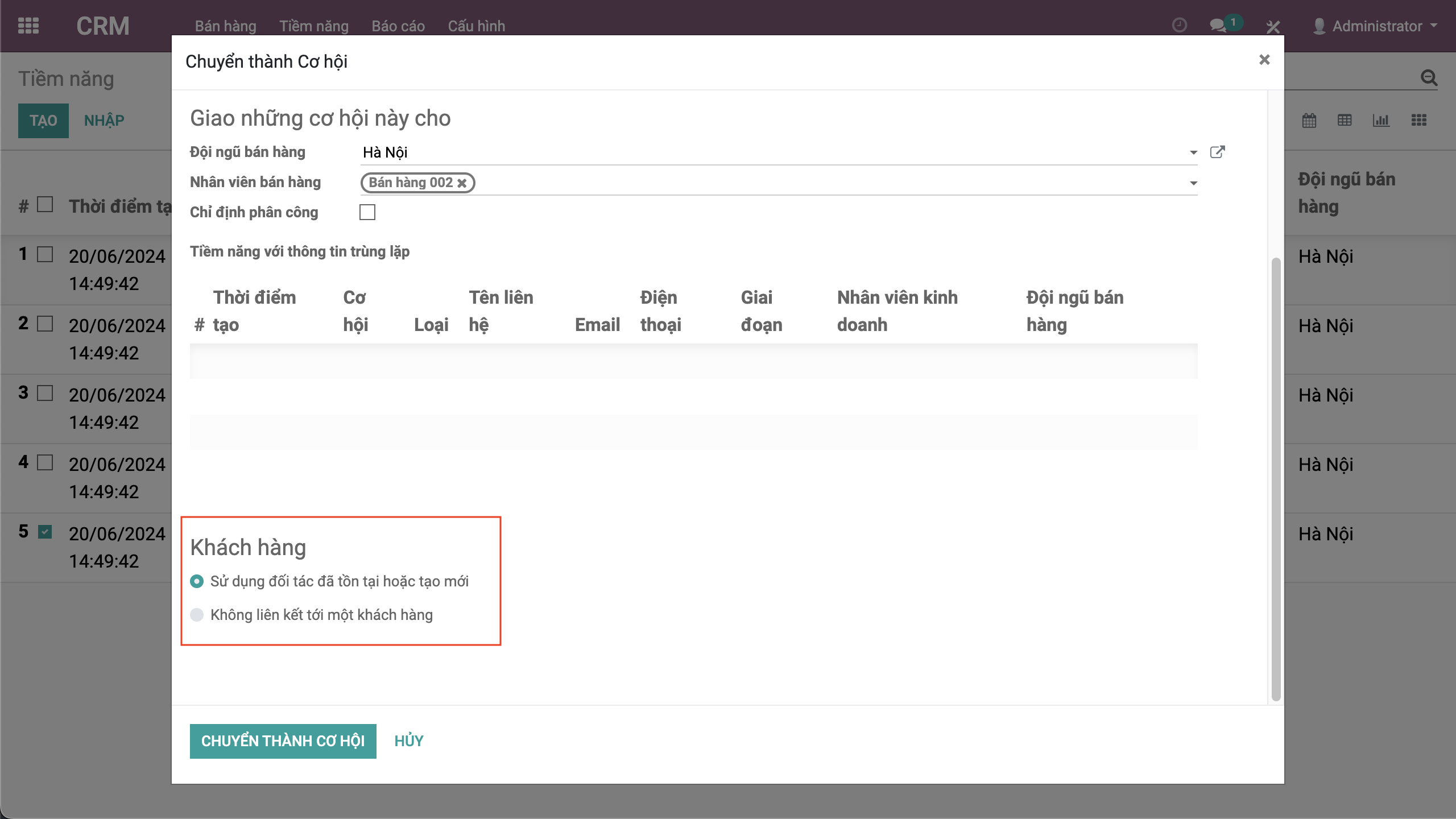Expand the 'Đội ngũ bán hàng' dropdown arrow
This screenshot has height=819, width=1456.
[1193, 152]
